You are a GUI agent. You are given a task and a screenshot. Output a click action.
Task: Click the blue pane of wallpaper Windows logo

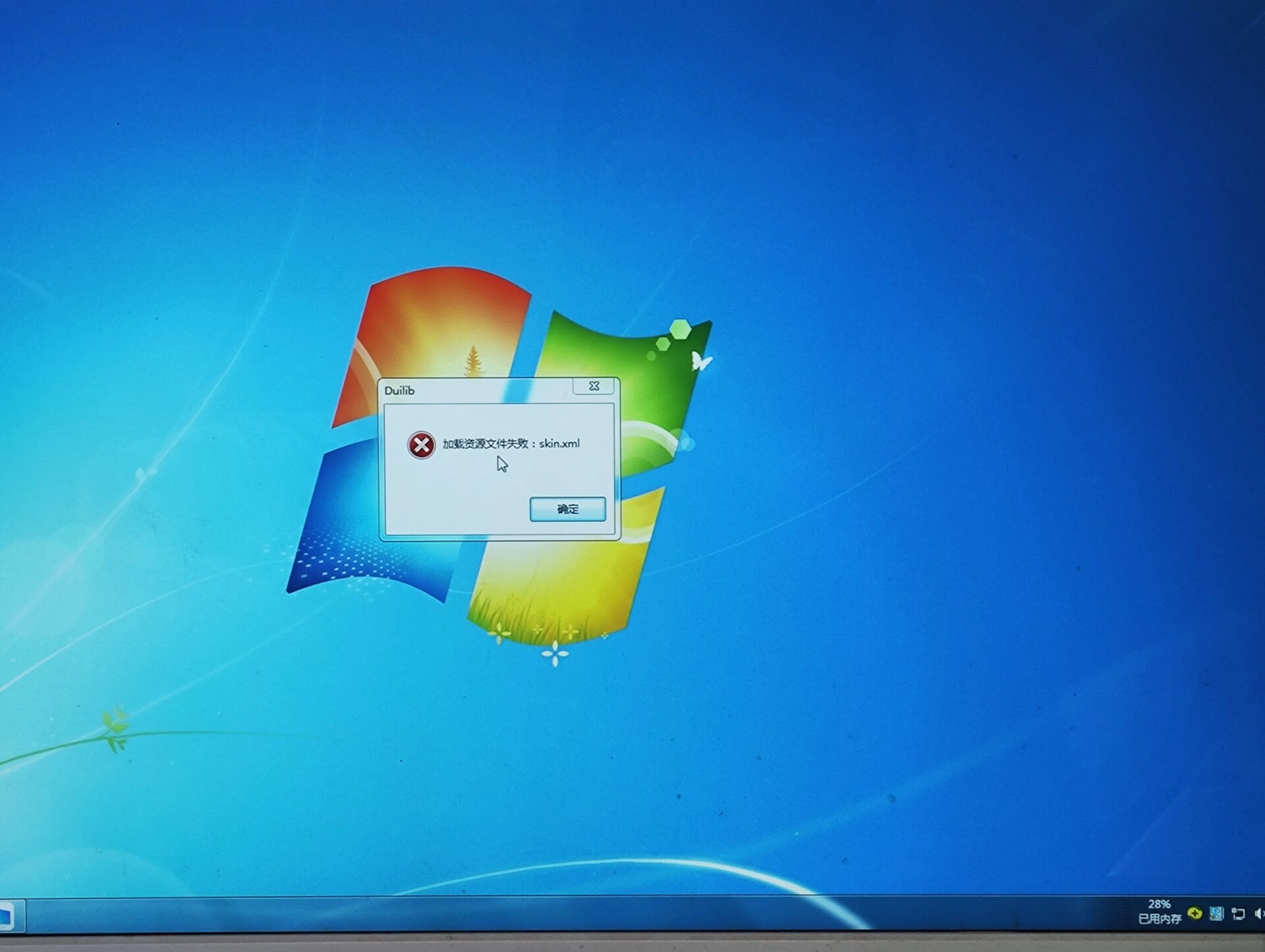coord(343,520)
